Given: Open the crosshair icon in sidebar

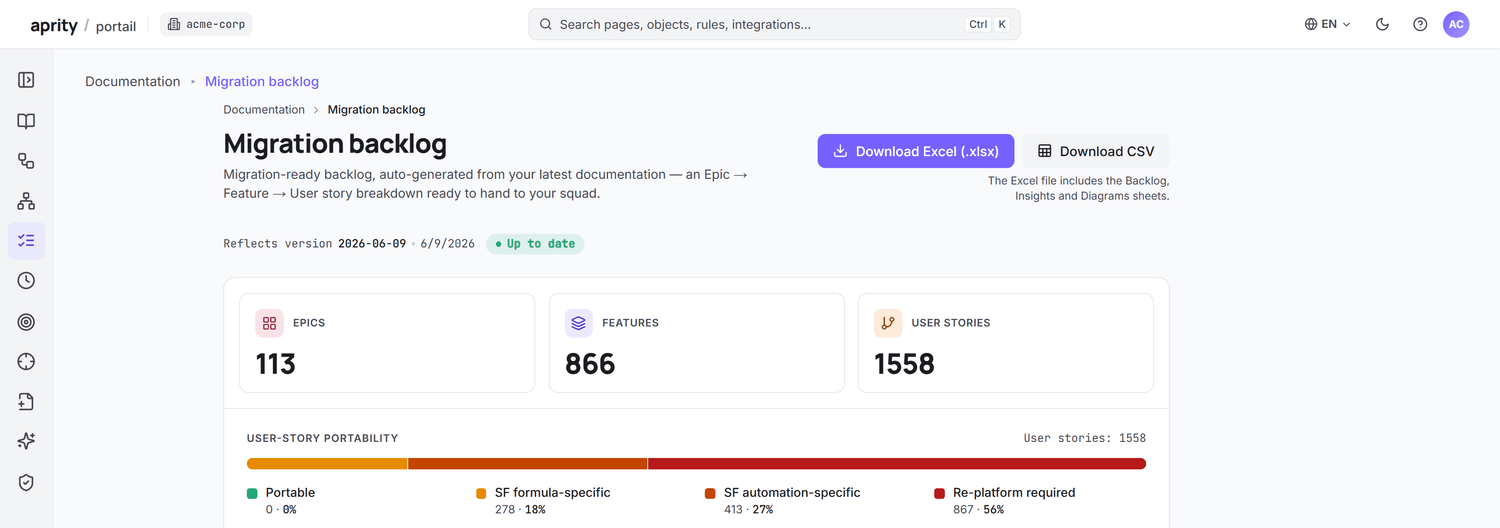Looking at the screenshot, I should tap(26, 361).
